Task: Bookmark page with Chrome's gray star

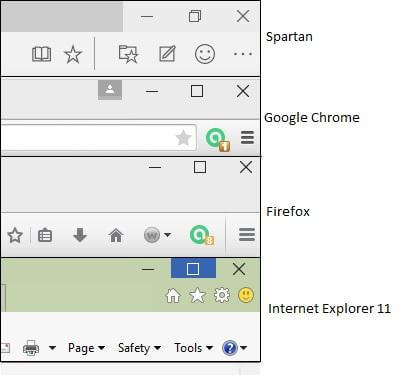Action: pyautogui.click(x=183, y=138)
